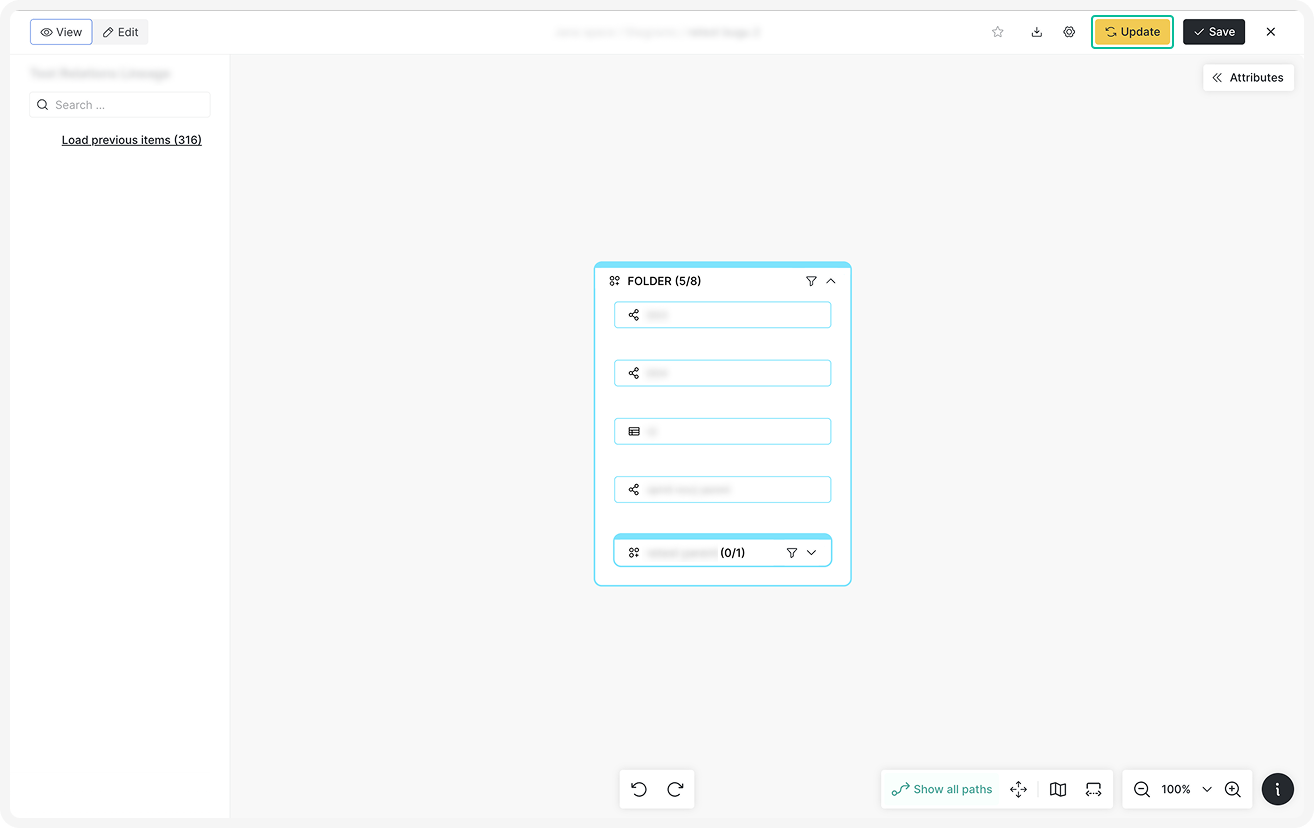The image size is (1314, 828).
Task: Click the yellow Update button
Action: pos(1132,32)
